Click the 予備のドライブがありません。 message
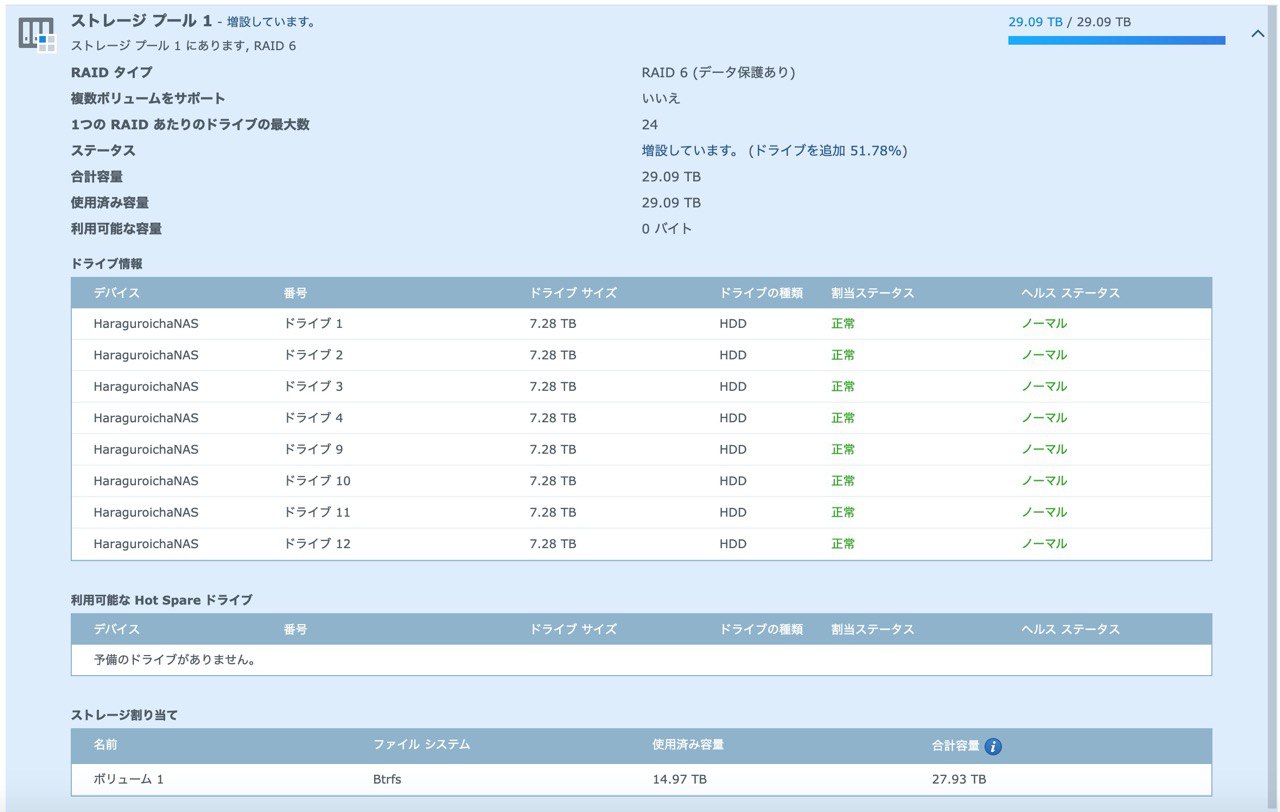The image size is (1280, 812). 174,660
